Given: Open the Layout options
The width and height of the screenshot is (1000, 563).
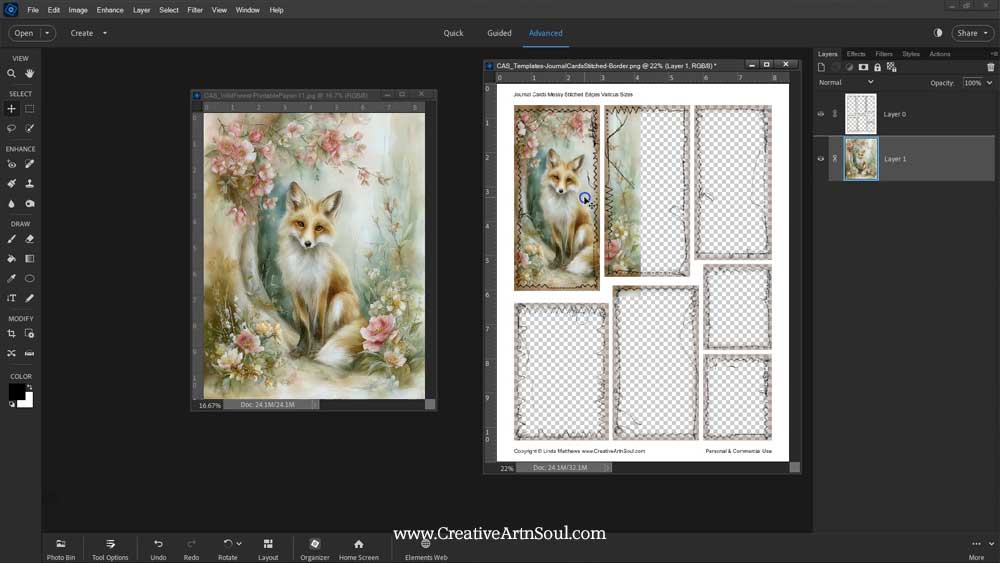Looking at the screenshot, I should click(268, 549).
